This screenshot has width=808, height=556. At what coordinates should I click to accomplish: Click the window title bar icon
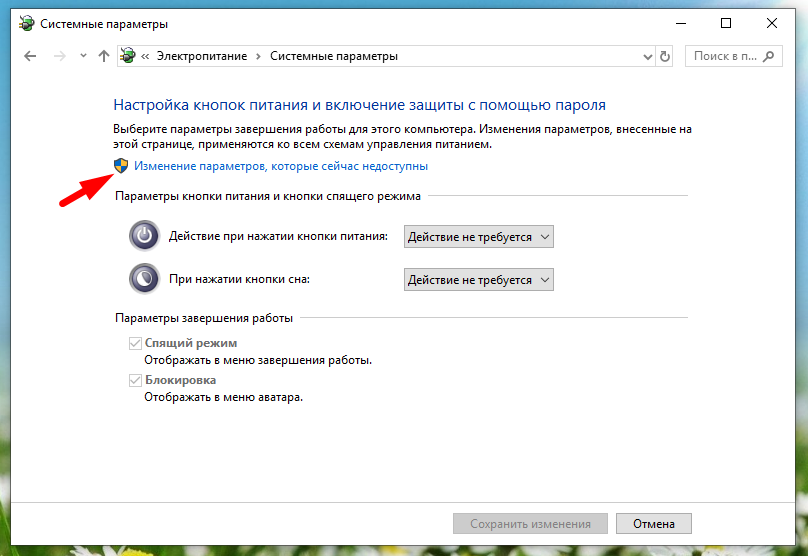[26, 24]
